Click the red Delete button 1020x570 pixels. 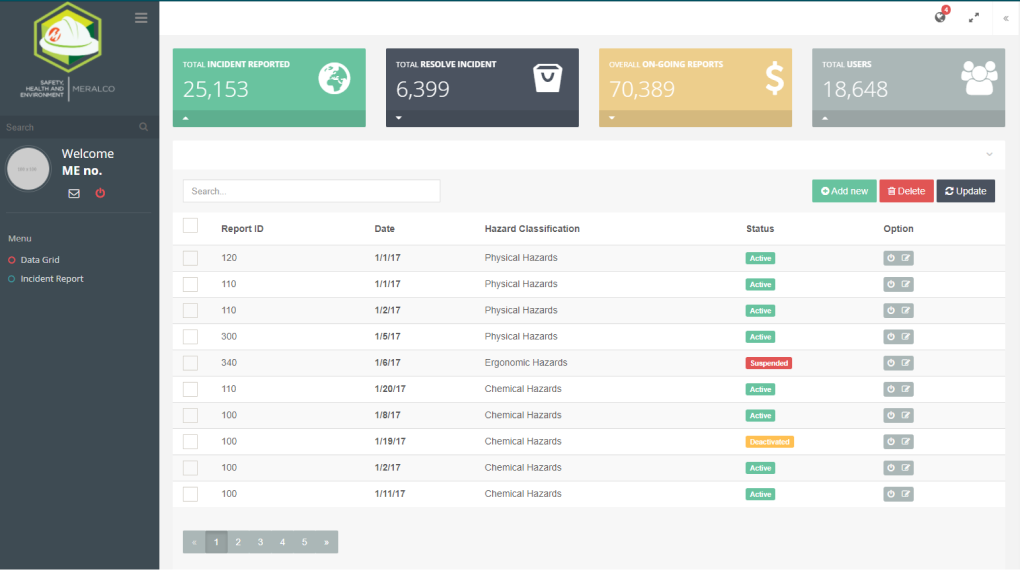(906, 191)
